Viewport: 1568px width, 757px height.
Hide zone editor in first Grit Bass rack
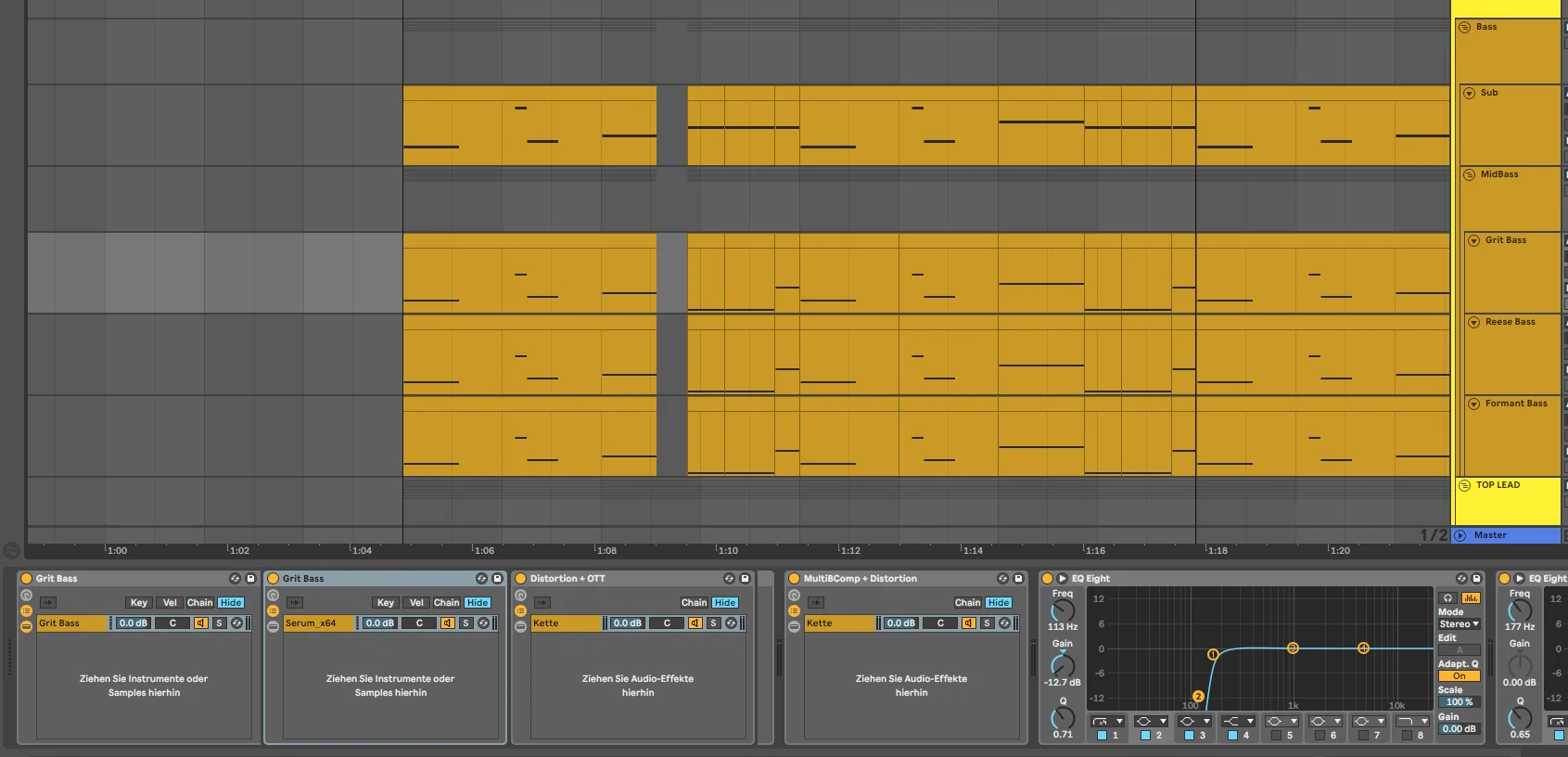[231, 603]
